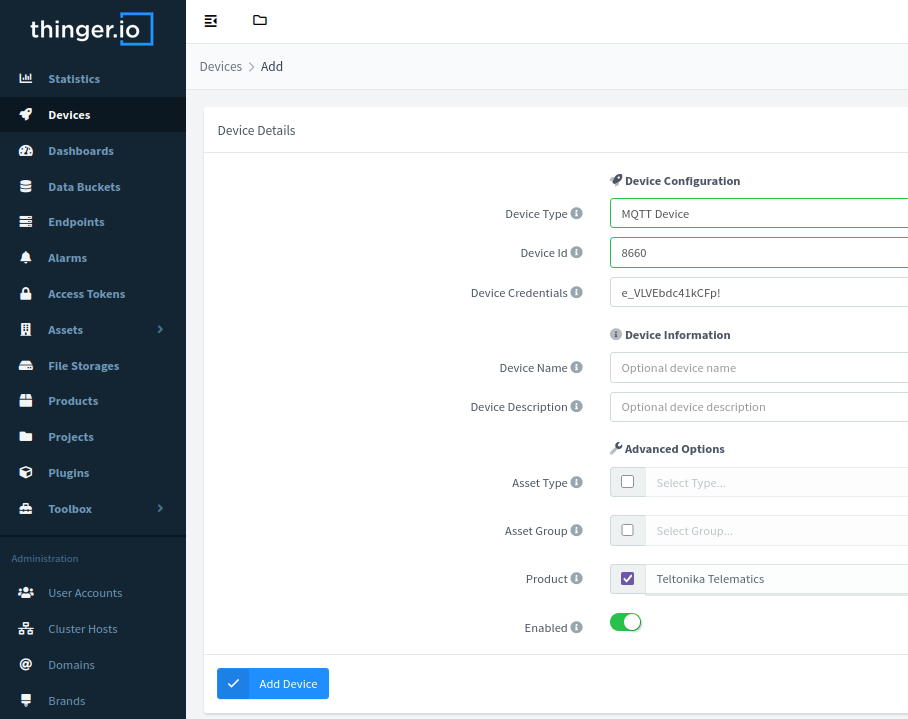
Task: Turn off the Enabled toggle switch
Action: (625, 622)
